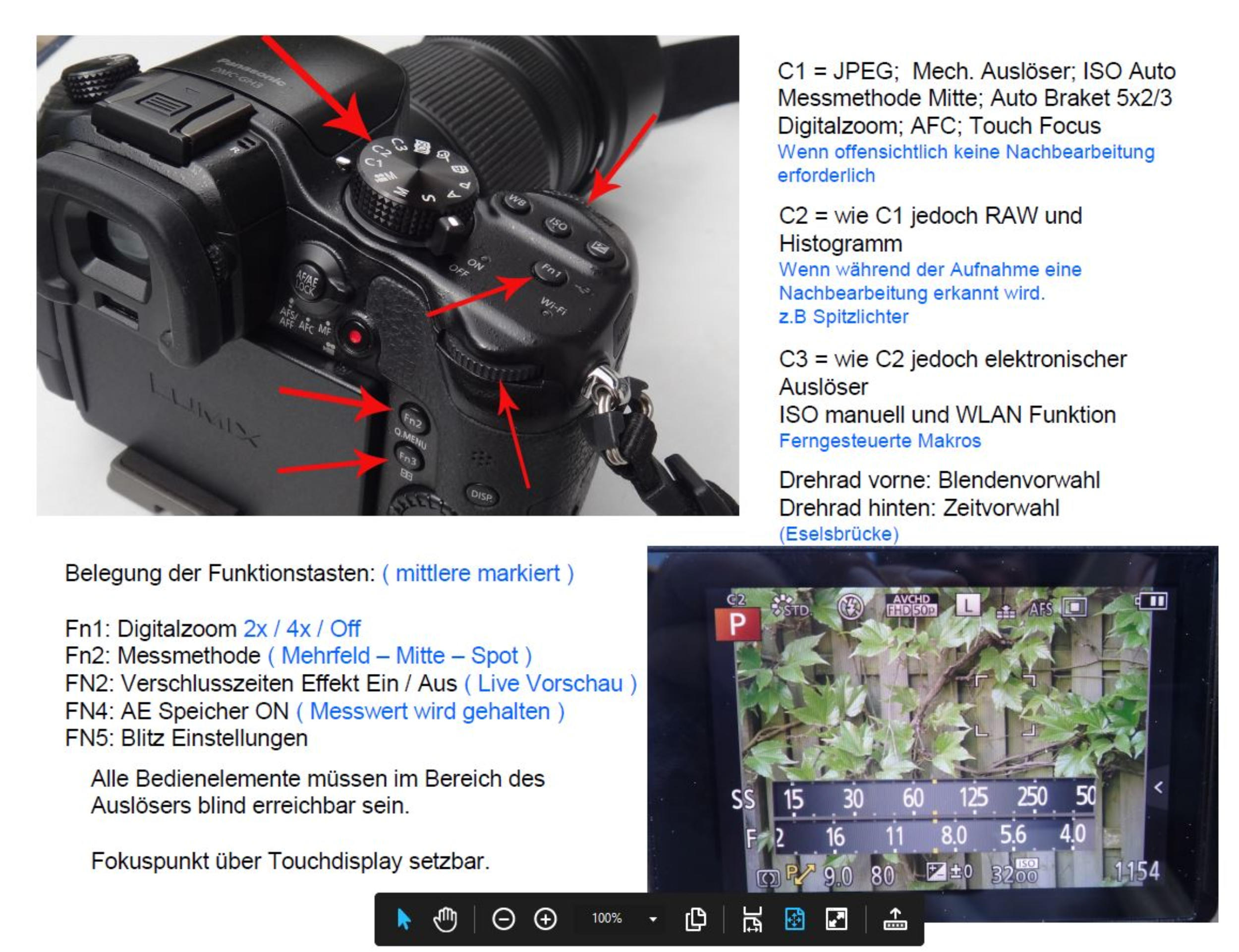Click the 'Fn1: Digitalzoom' line

click(x=151, y=628)
